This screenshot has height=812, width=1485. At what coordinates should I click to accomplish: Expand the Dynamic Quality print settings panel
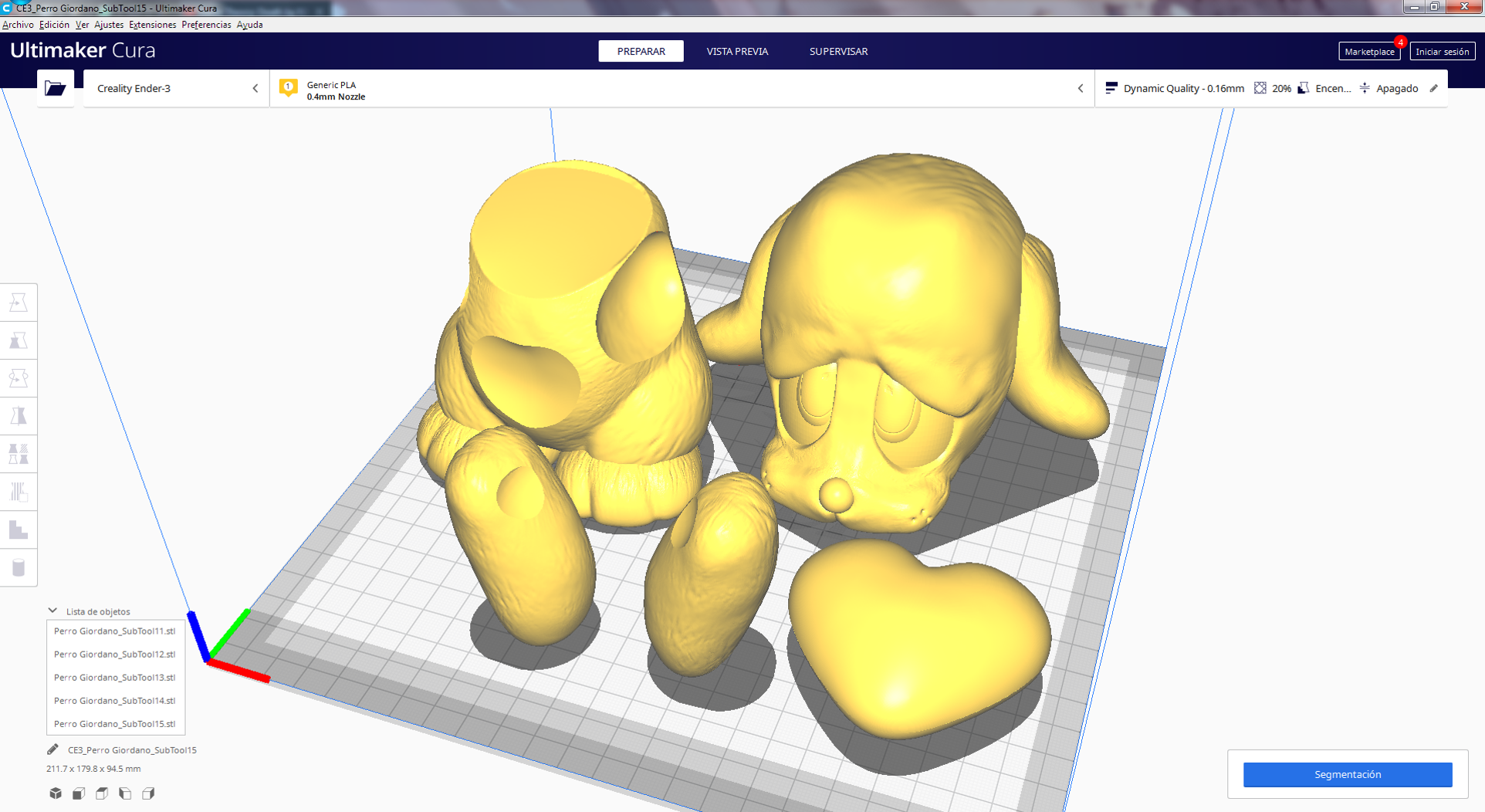click(1183, 88)
